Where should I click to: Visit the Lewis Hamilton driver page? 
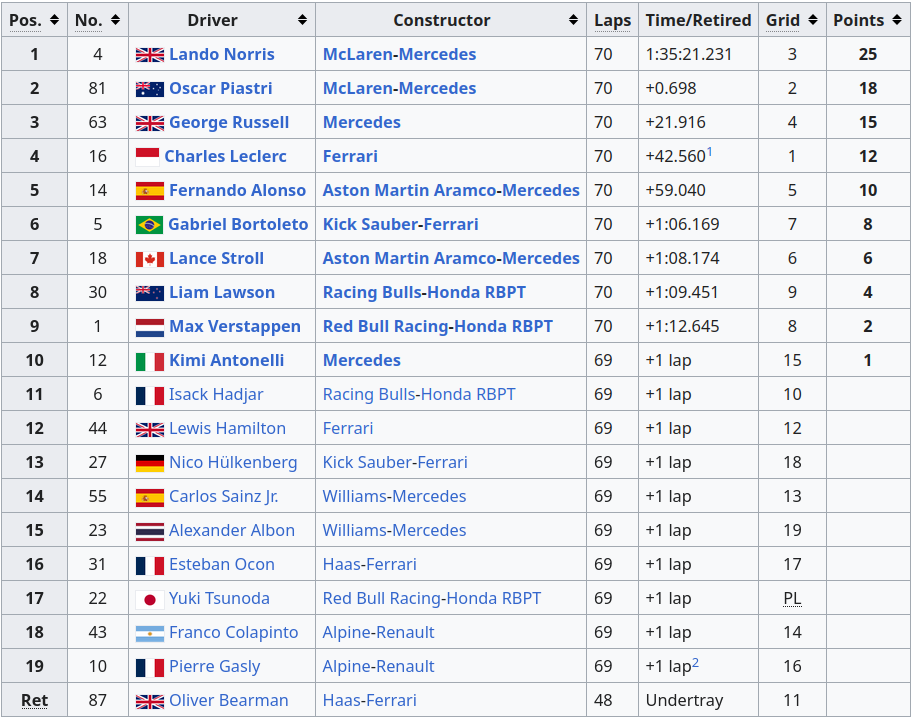[227, 428]
